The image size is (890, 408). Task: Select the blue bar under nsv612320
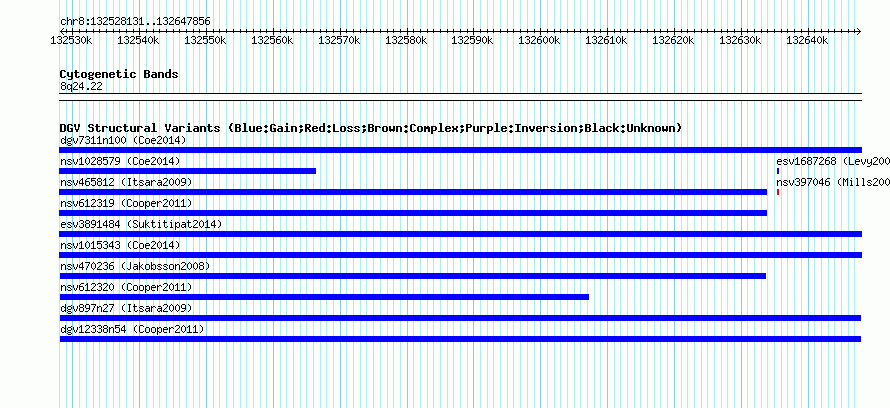[x=324, y=297]
